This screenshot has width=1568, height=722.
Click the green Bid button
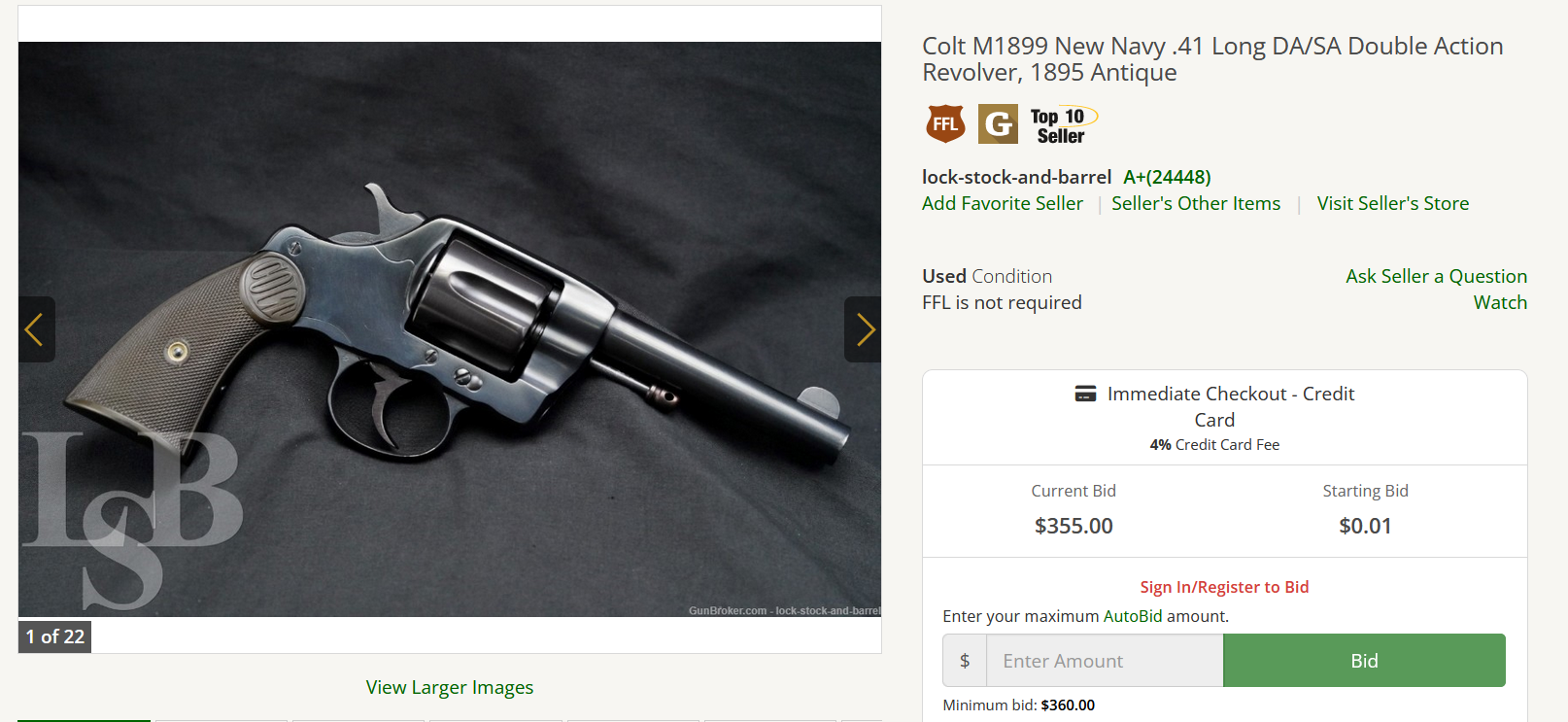1364,661
